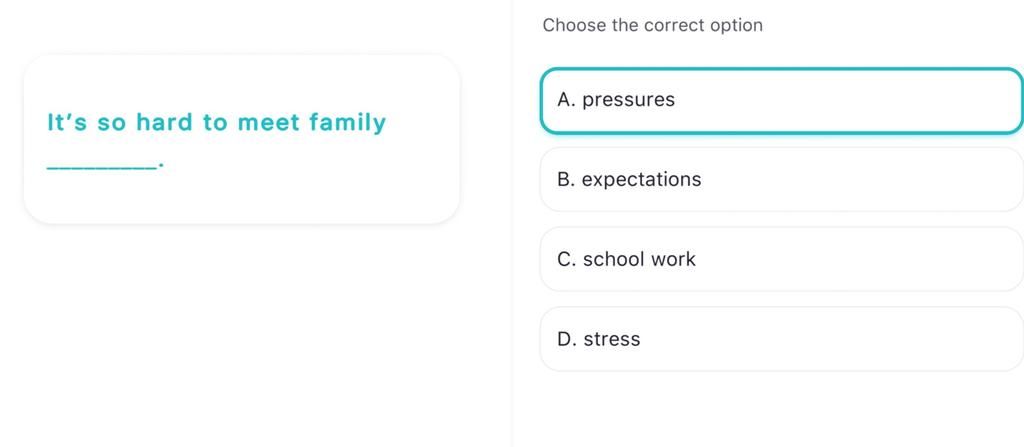This screenshot has width=1024, height=447.
Task: Click the word 'pressures' in the highlighted option
Action: pyautogui.click(x=628, y=100)
